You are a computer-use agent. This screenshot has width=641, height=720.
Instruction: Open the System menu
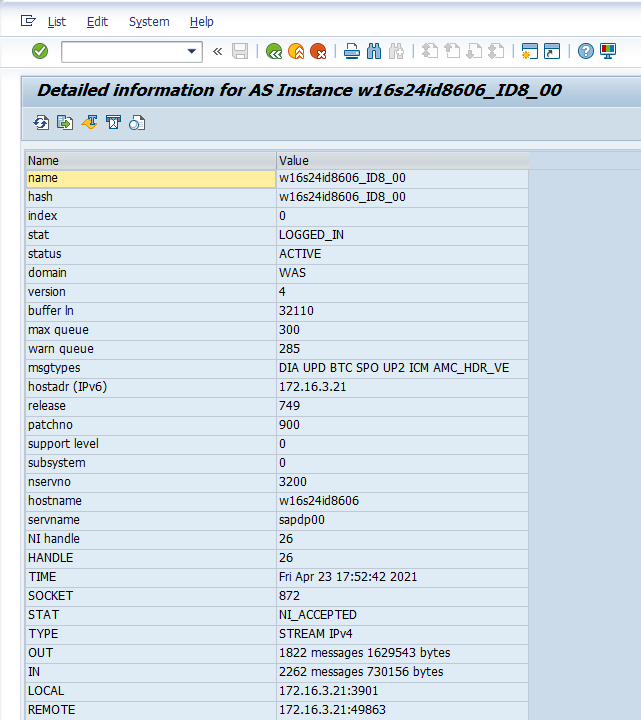[149, 21]
